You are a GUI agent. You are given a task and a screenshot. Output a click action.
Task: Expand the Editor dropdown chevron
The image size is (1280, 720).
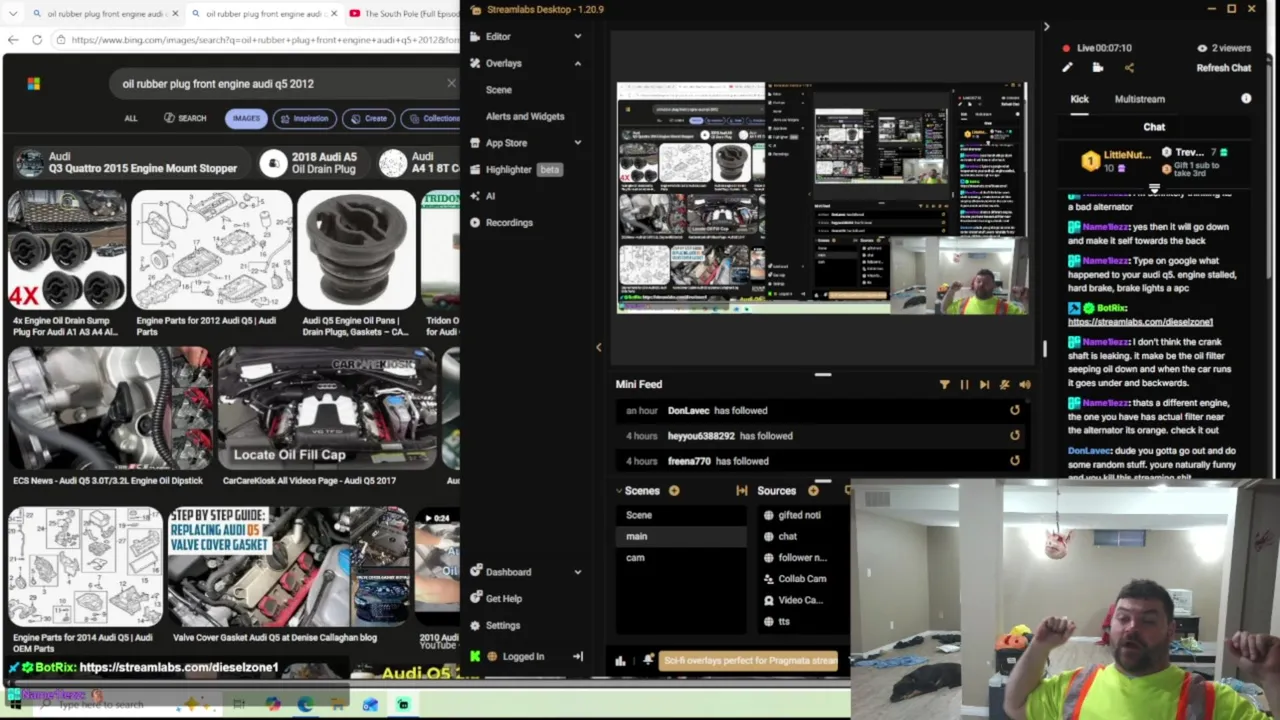577,36
